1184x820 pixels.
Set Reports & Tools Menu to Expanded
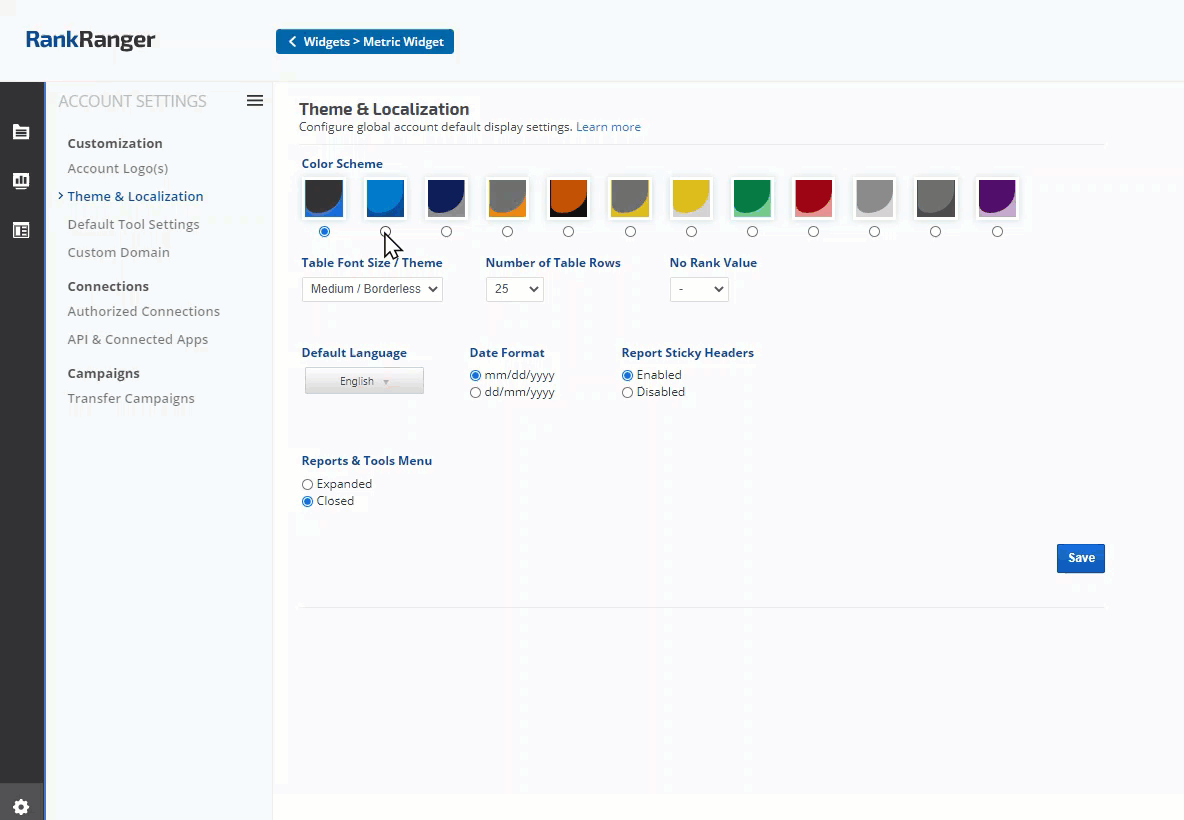click(308, 484)
